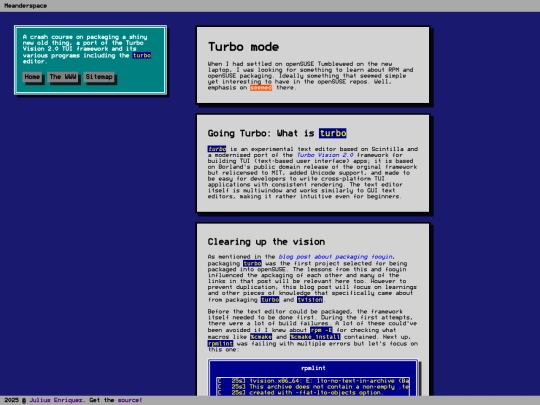Open the source link in footer

pos(128,400)
